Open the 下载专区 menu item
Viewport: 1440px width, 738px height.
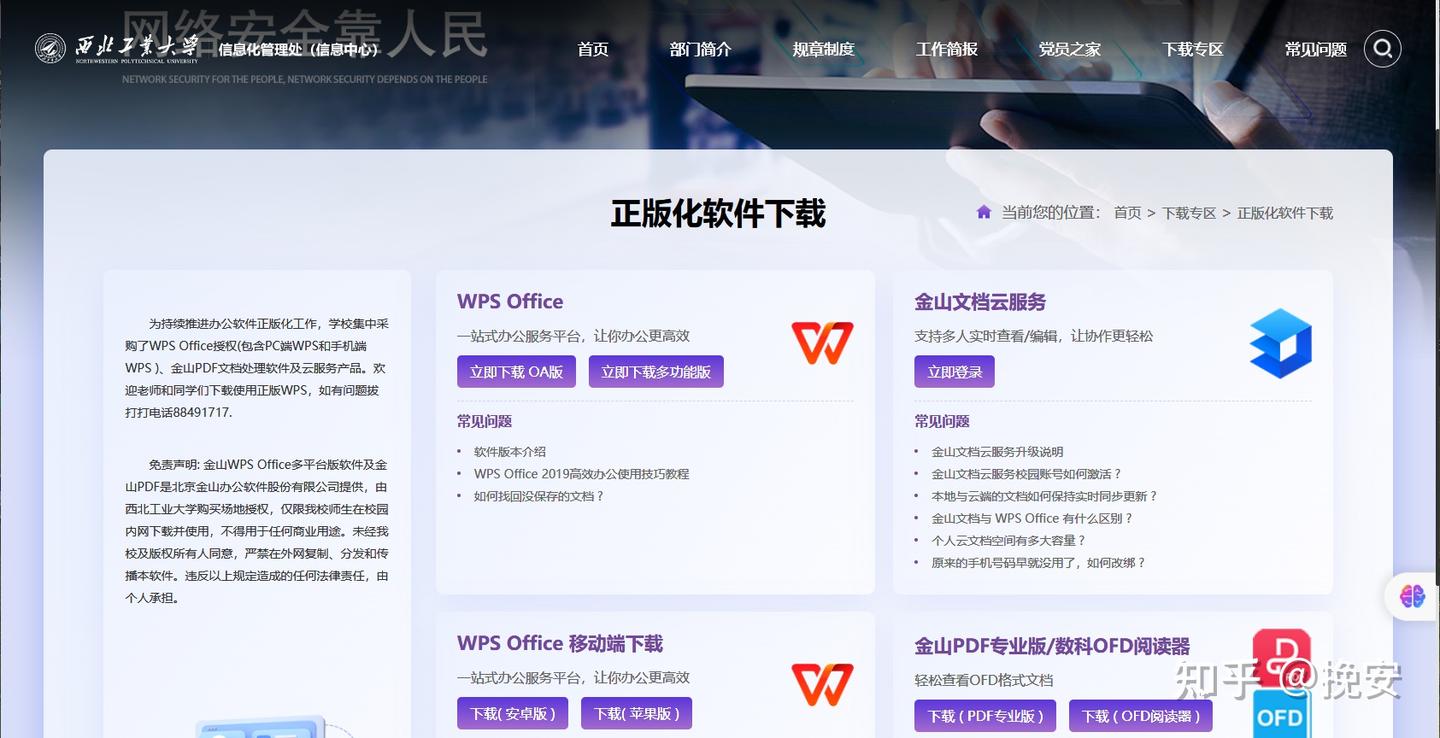pos(1192,49)
